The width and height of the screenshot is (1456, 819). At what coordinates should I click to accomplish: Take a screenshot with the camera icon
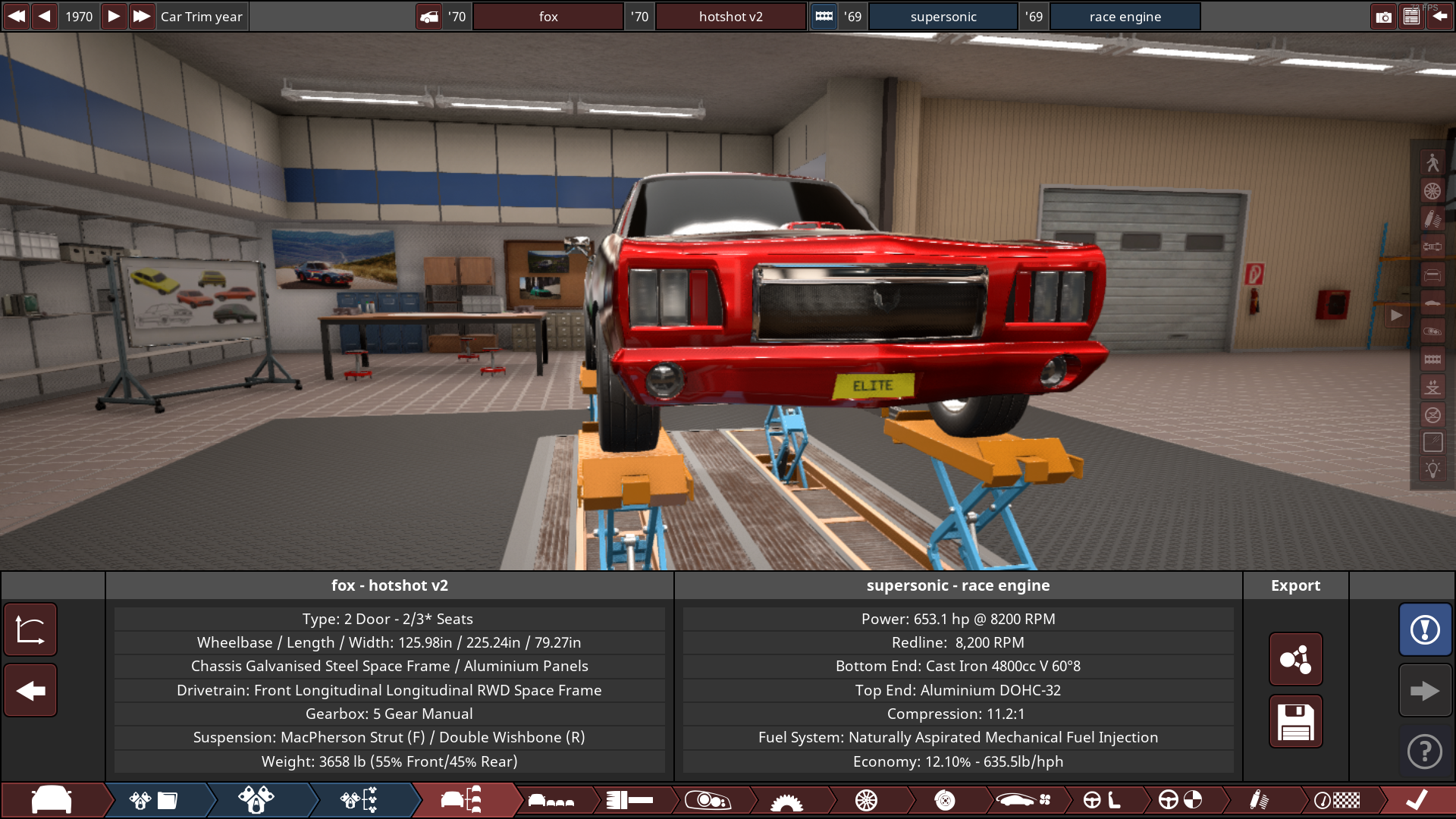1384,16
